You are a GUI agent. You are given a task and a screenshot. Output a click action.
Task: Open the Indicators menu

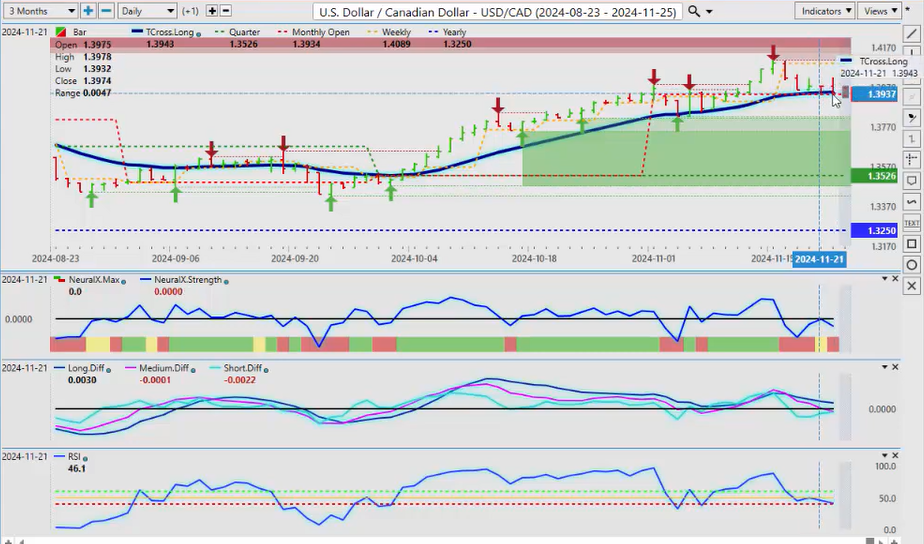pyautogui.click(x=826, y=10)
